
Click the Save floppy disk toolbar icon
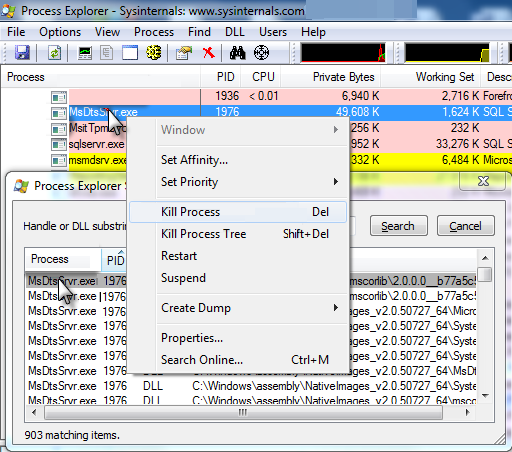(x=22, y=53)
